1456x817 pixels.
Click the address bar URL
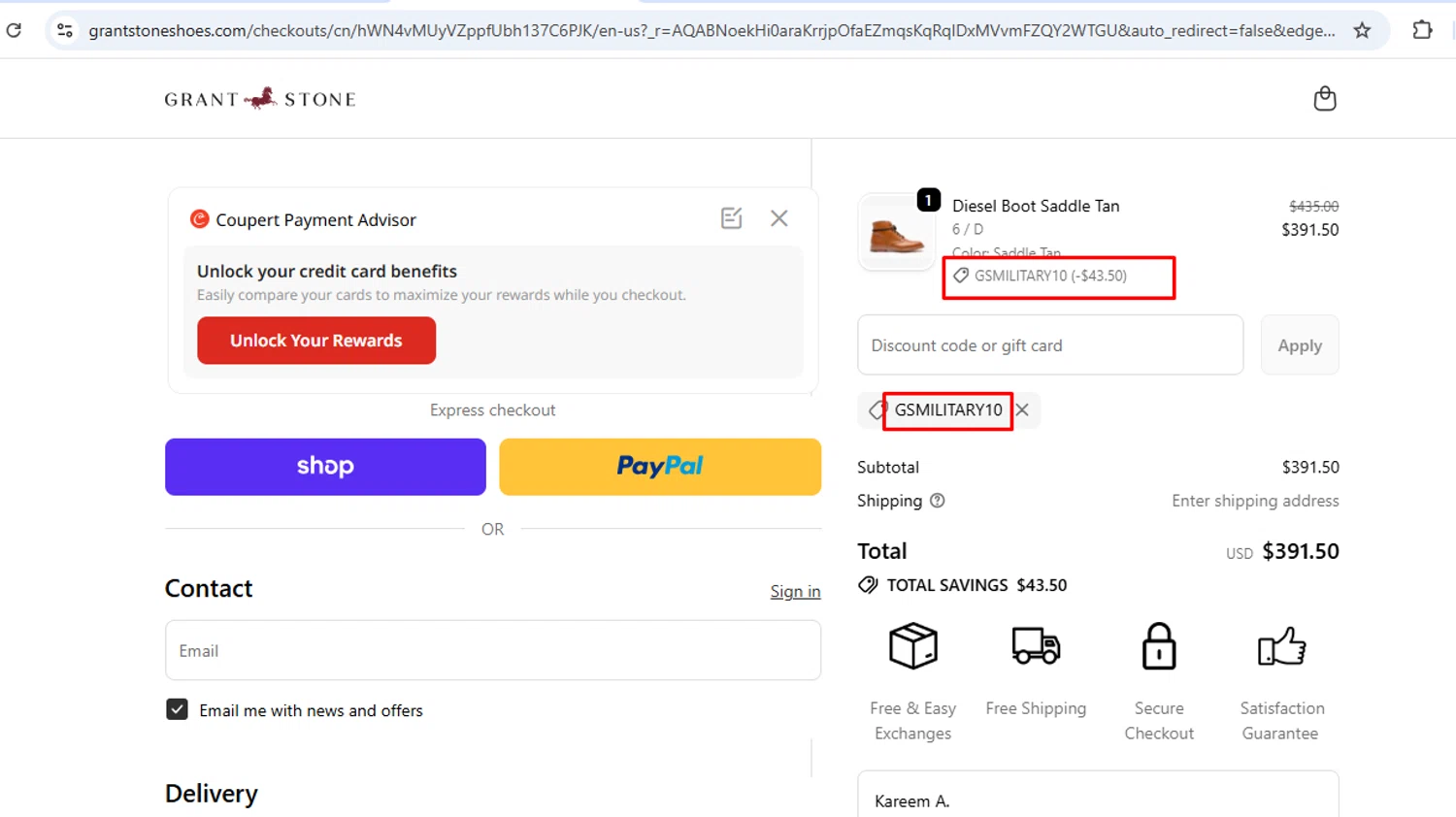(x=711, y=30)
